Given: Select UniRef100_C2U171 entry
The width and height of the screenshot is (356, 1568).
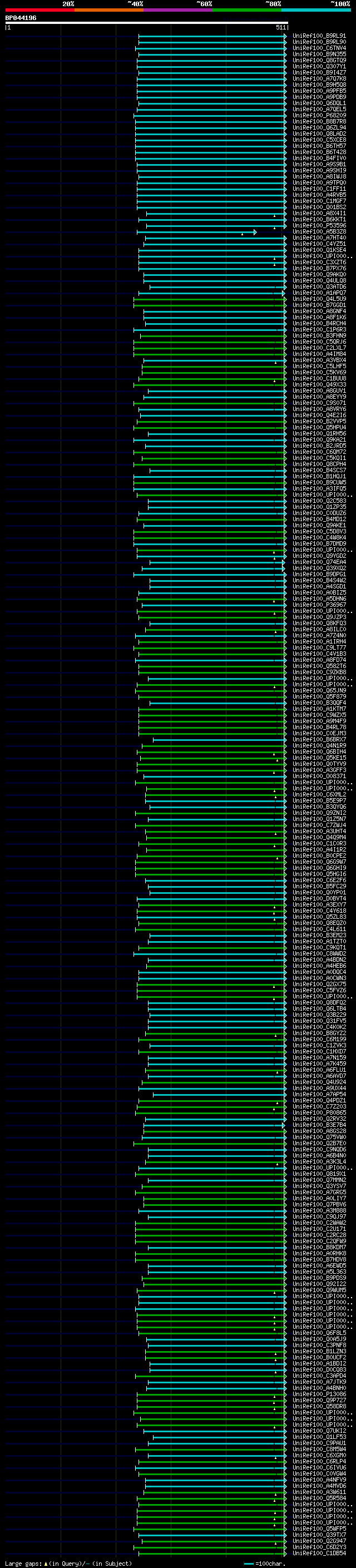Looking at the screenshot, I should click(x=319, y=1229).
